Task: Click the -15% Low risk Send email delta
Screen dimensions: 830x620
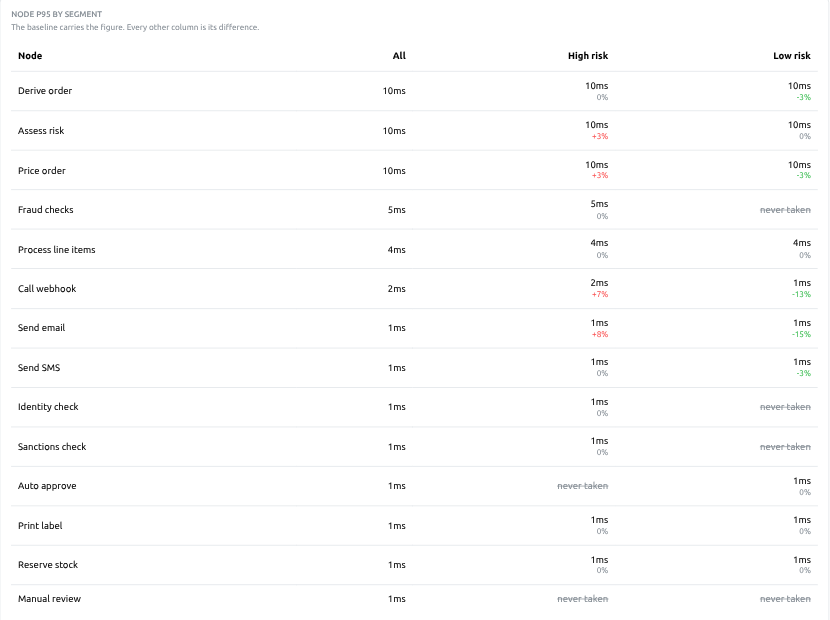Action: click(801, 335)
